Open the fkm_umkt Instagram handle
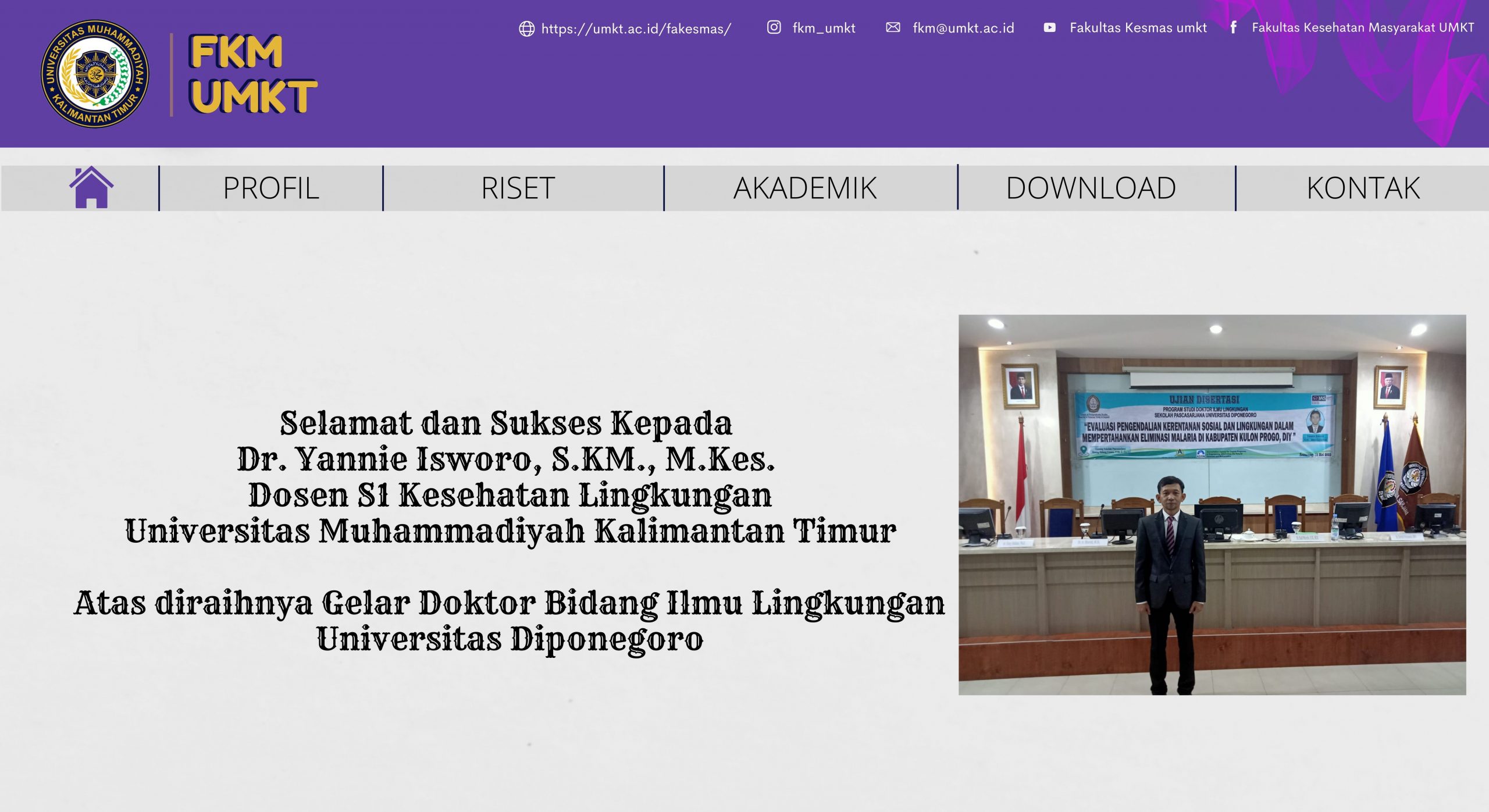1489x812 pixels. 824,28
